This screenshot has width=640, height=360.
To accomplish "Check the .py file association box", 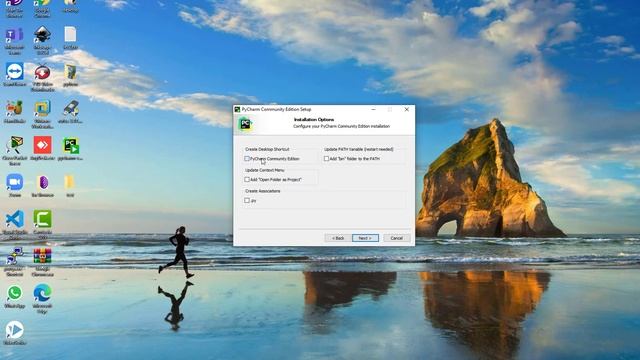I will 247,200.
